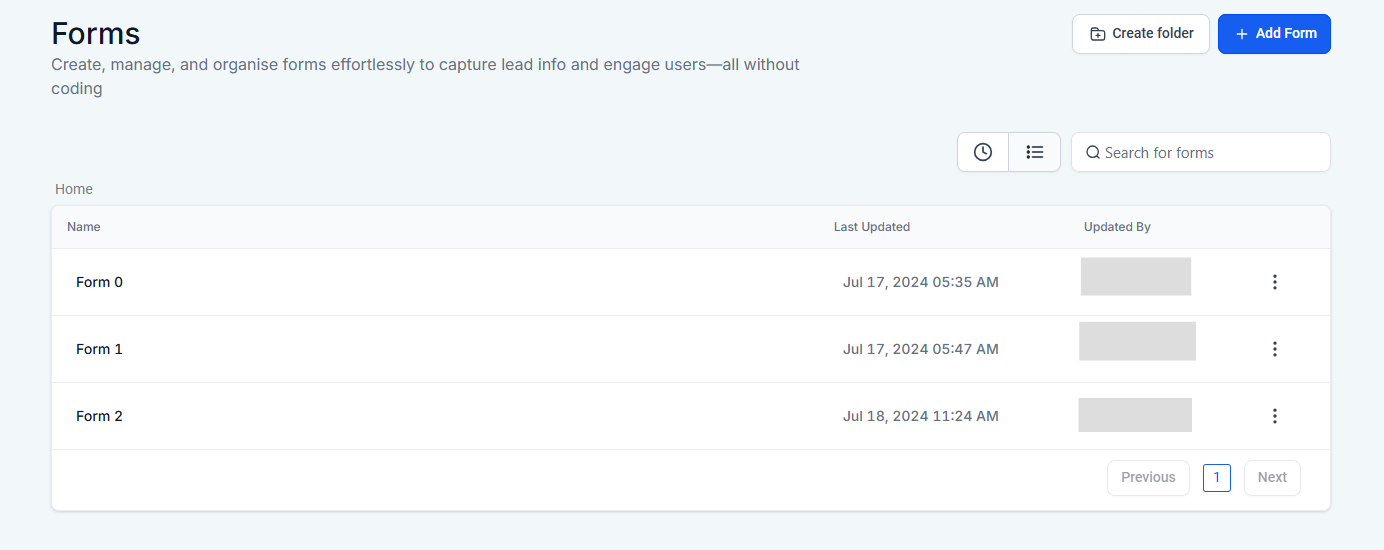Click the Name column header
Image resolution: width=1384 pixels, height=550 pixels.
click(84, 227)
